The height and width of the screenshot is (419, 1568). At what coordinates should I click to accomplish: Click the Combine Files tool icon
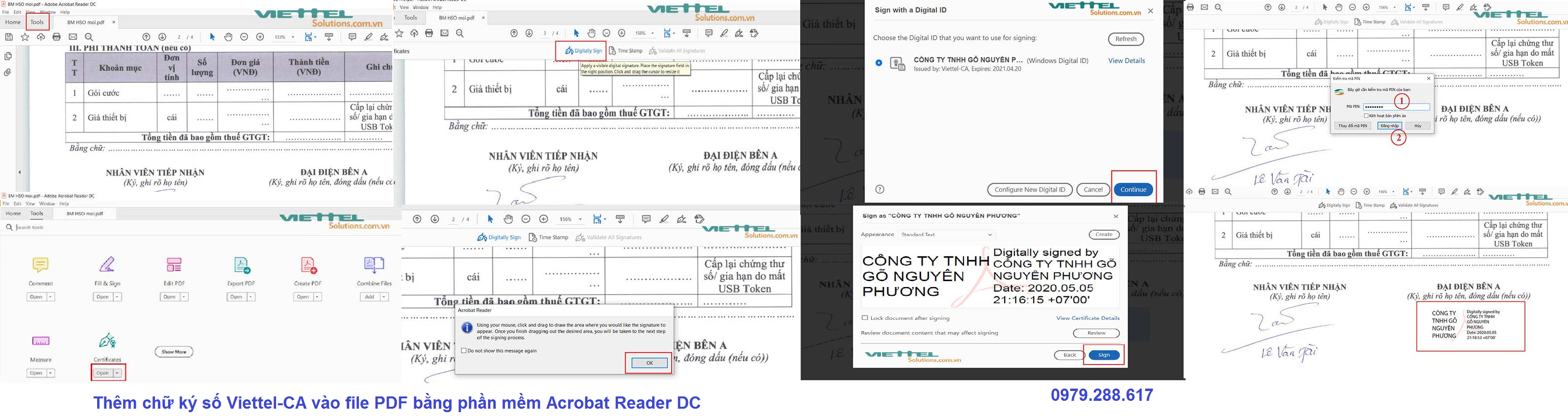(x=374, y=264)
